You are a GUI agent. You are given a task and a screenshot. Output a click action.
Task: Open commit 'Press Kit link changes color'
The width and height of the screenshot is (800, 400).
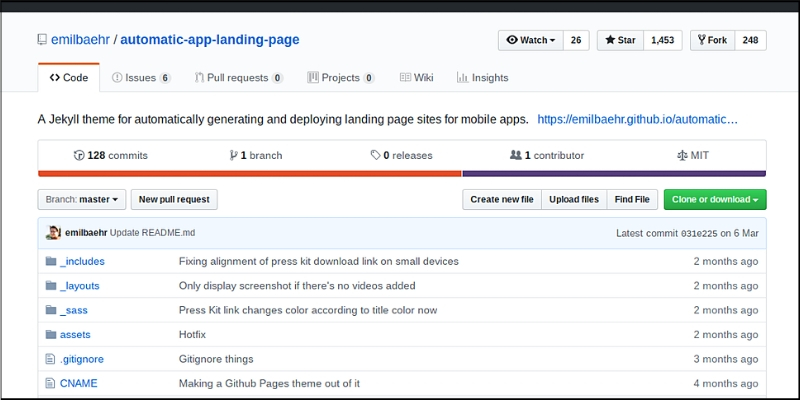tap(308, 310)
